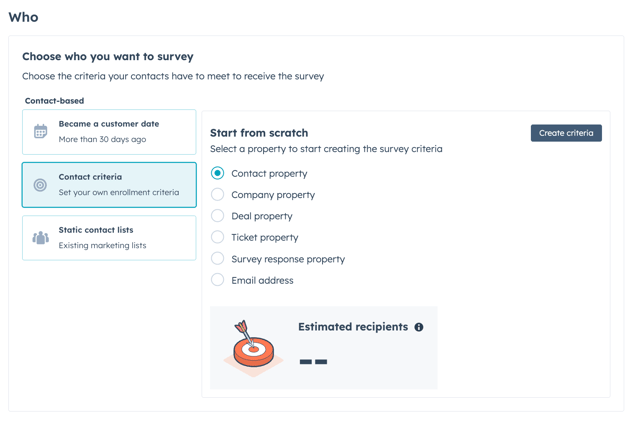Click the Estimated recipients count placeholder

[313, 362]
